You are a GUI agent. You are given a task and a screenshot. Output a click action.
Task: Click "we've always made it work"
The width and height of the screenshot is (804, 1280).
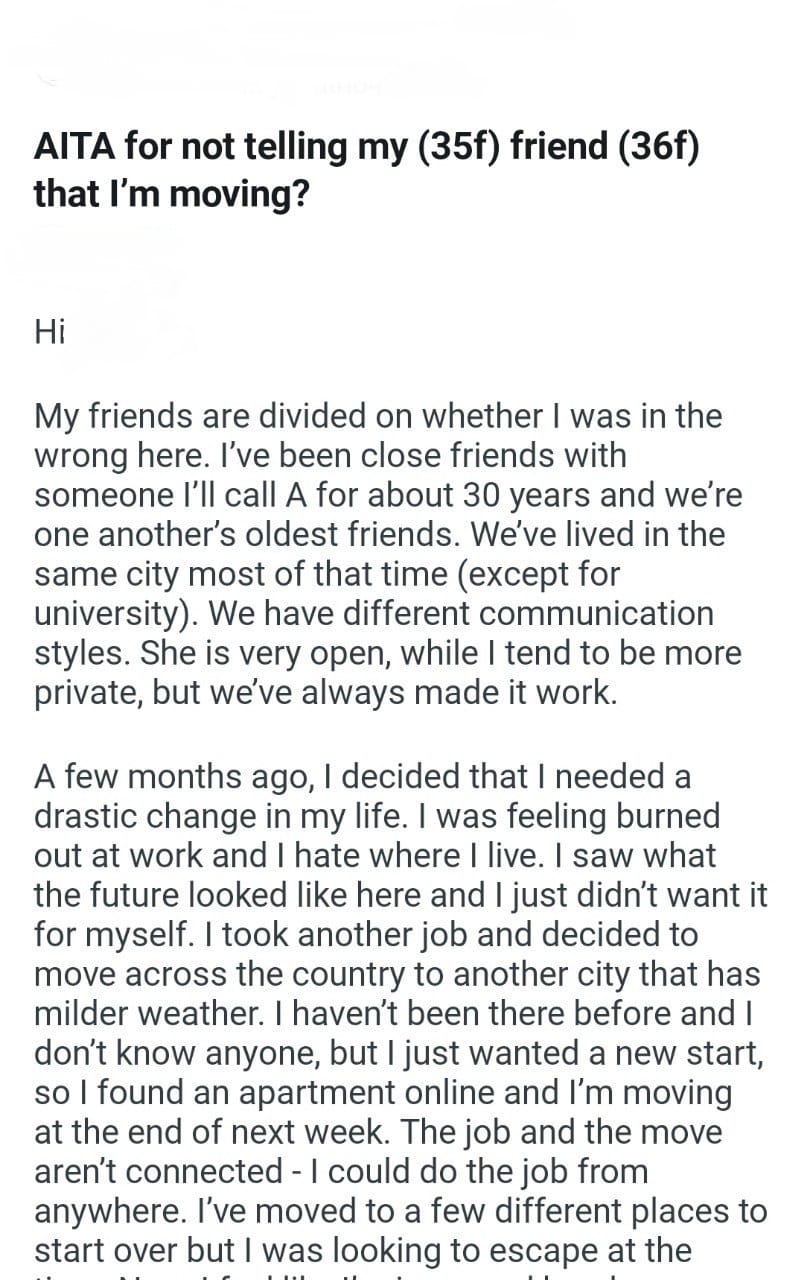[450, 693]
